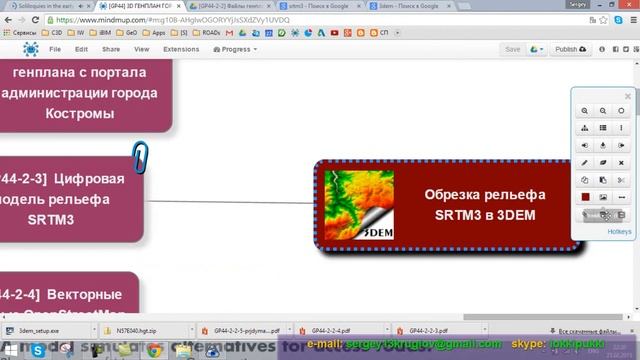Switch to the '[GP44-2-2] Файлы' browser tab
640x360 pixels.
tap(230, 6)
